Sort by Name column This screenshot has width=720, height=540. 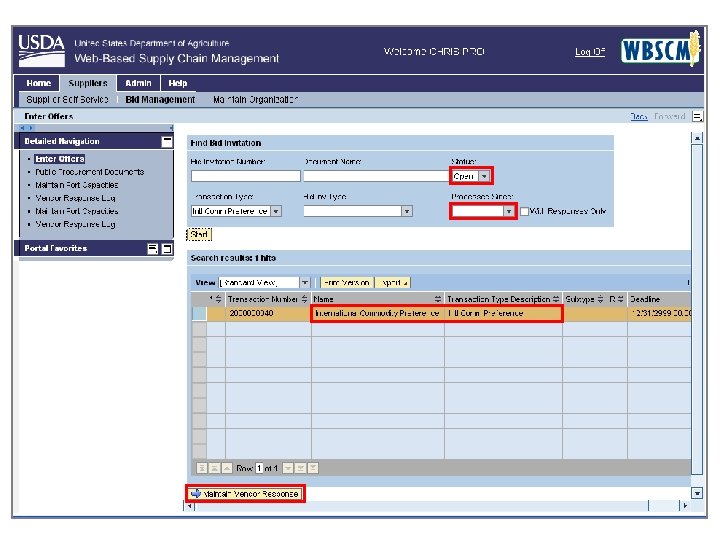tap(438, 299)
